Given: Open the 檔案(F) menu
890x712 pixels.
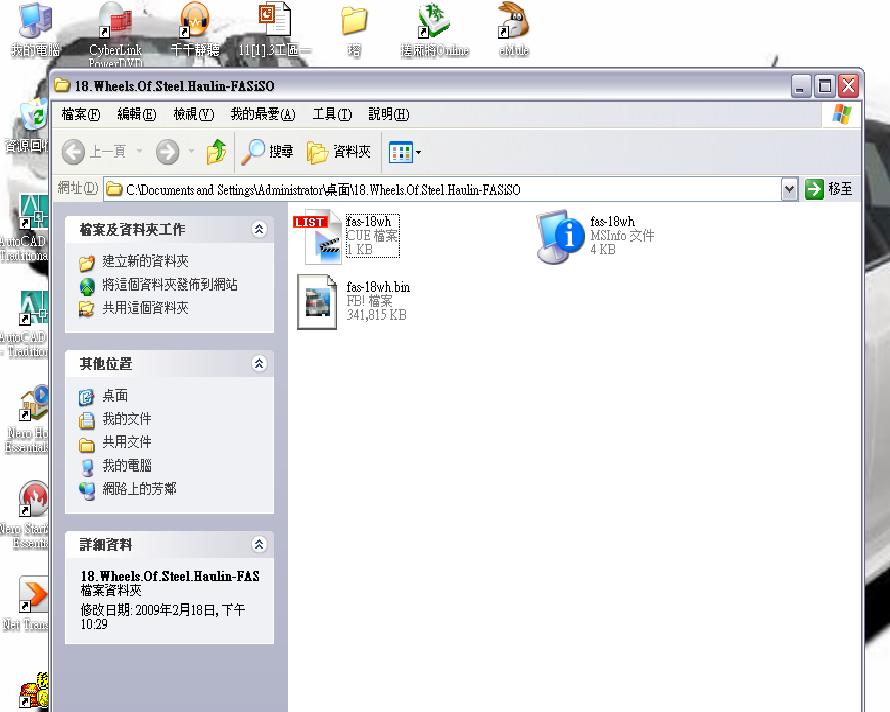Looking at the screenshot, I should (81, 114).
